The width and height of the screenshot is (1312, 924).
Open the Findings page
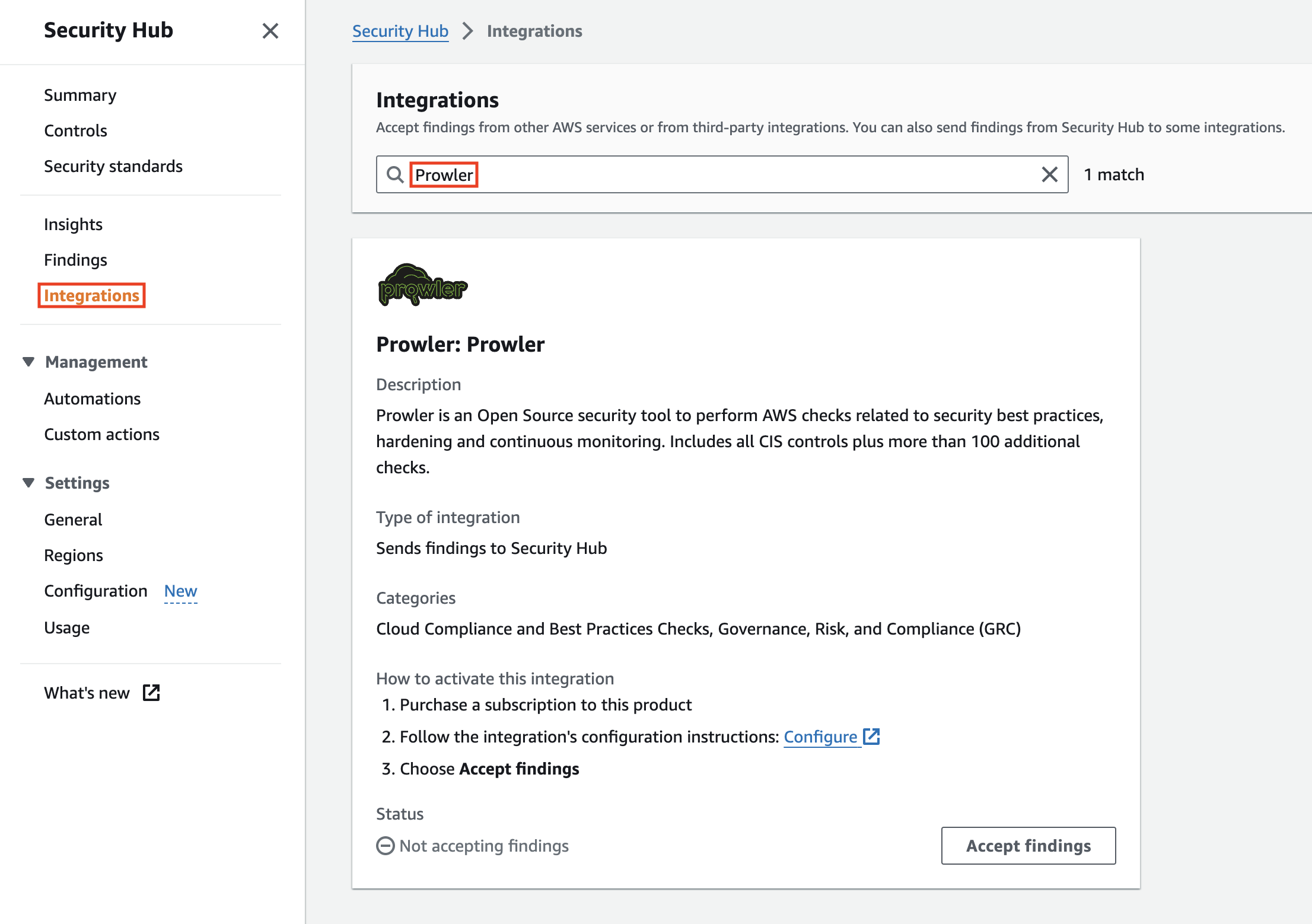(75, 260)
